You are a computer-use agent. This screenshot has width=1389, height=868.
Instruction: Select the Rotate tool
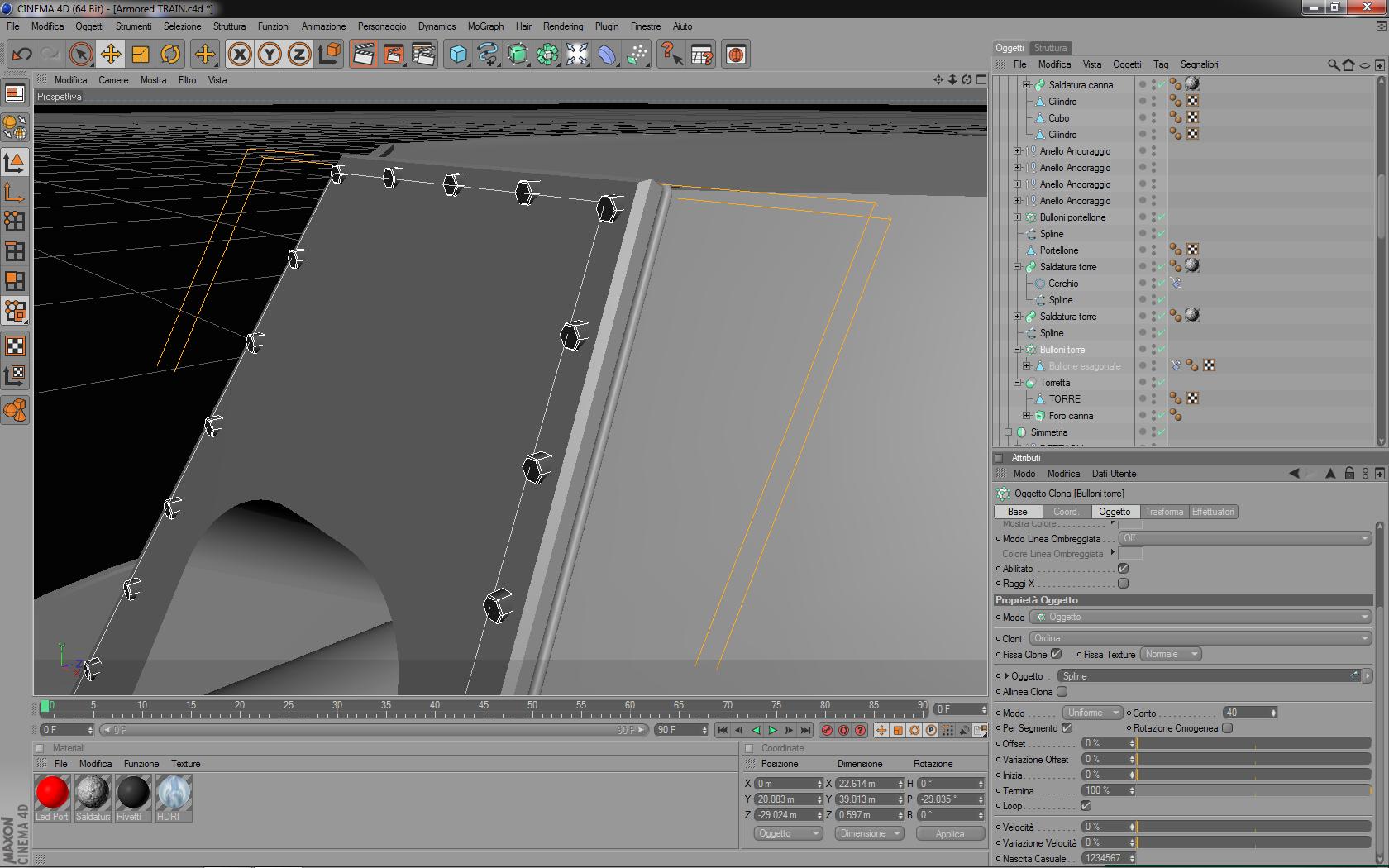pos(170,55)
